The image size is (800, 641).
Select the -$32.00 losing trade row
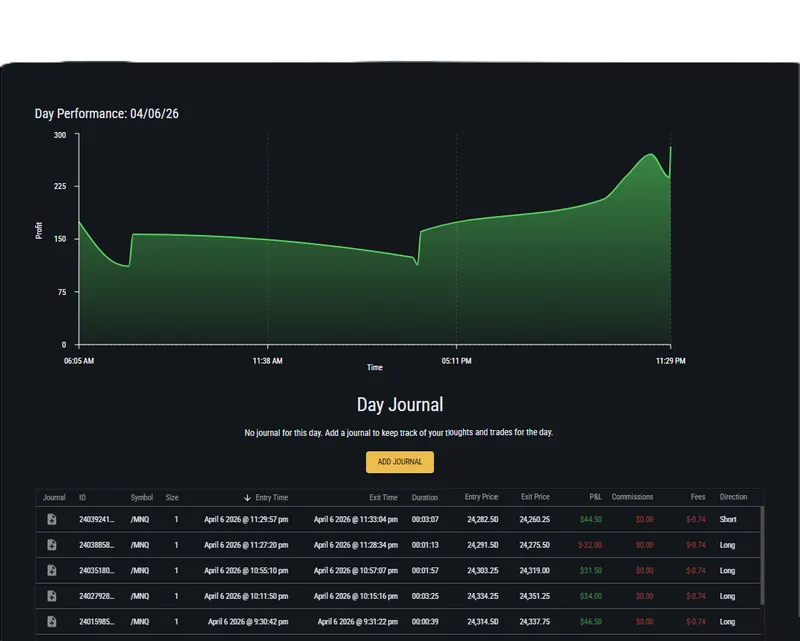[398, 545]
